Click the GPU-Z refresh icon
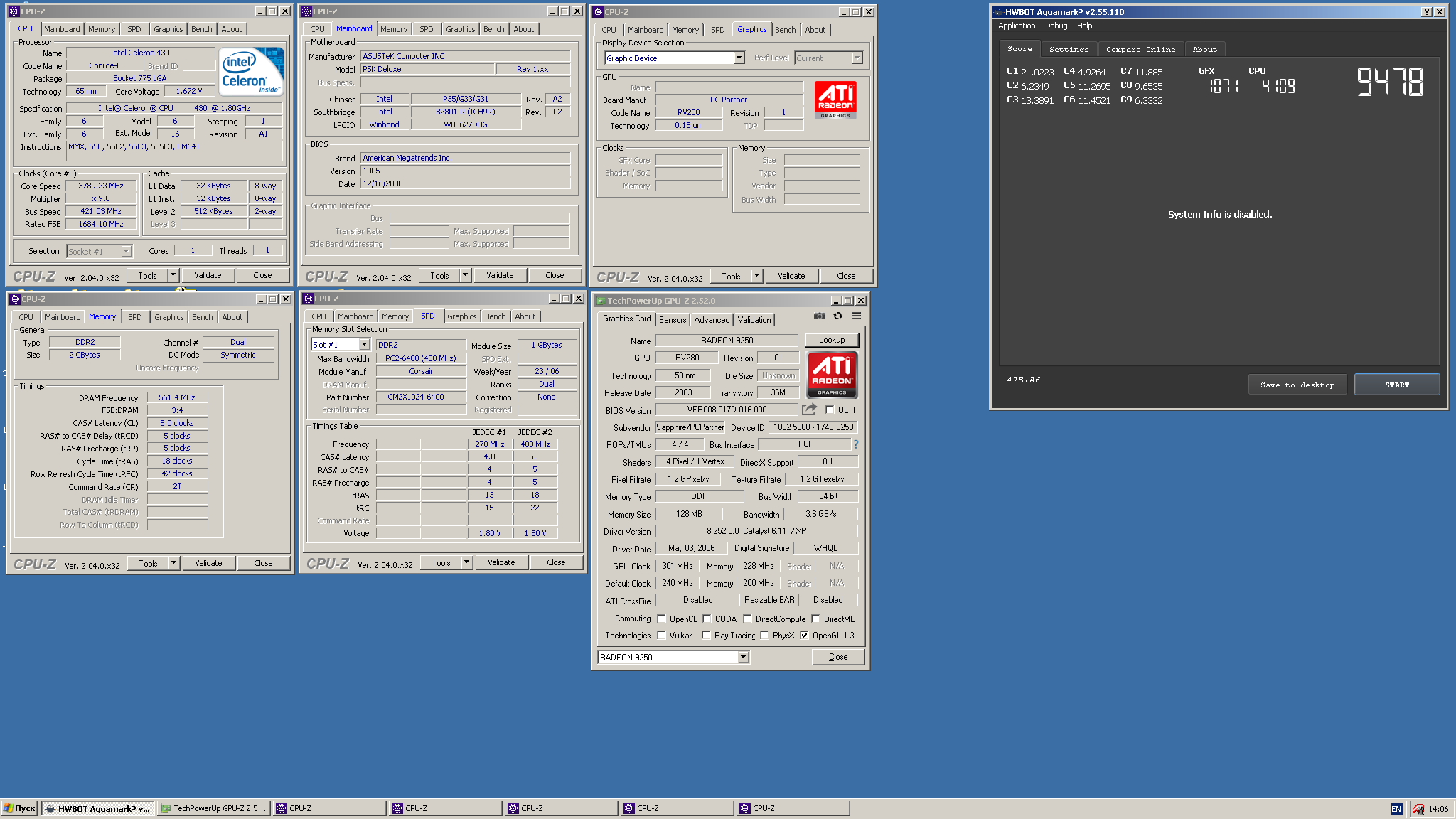 tap(838, 316)
